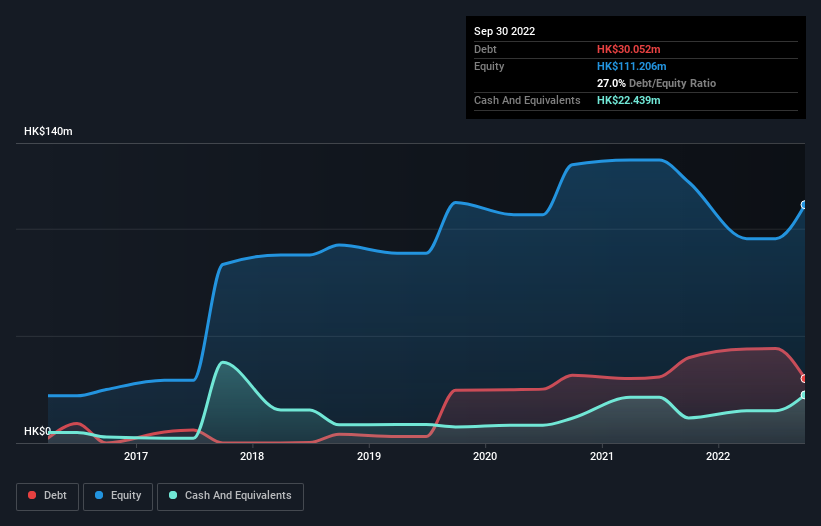
Task: Click the HK$111.206m equity value
Action: tap(631, 66)
